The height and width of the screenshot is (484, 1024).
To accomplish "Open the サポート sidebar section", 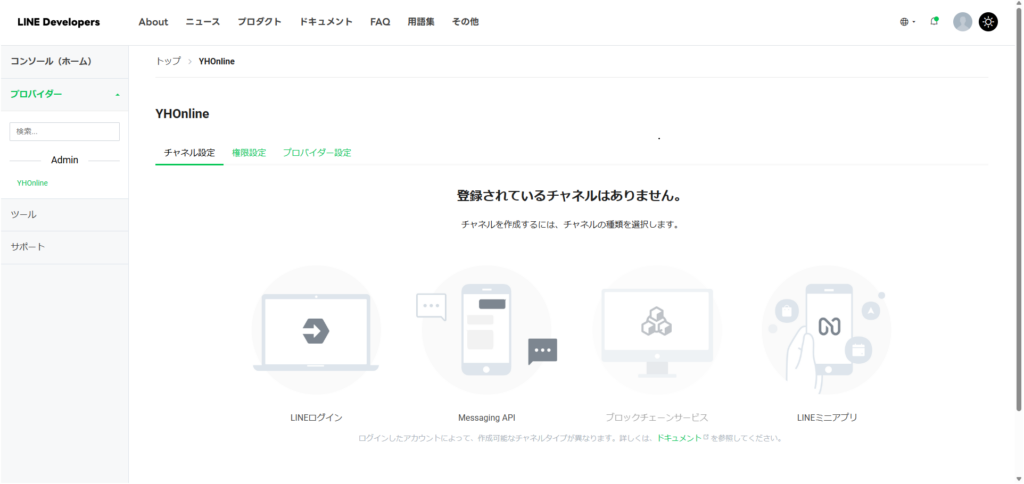I will 65,248.
